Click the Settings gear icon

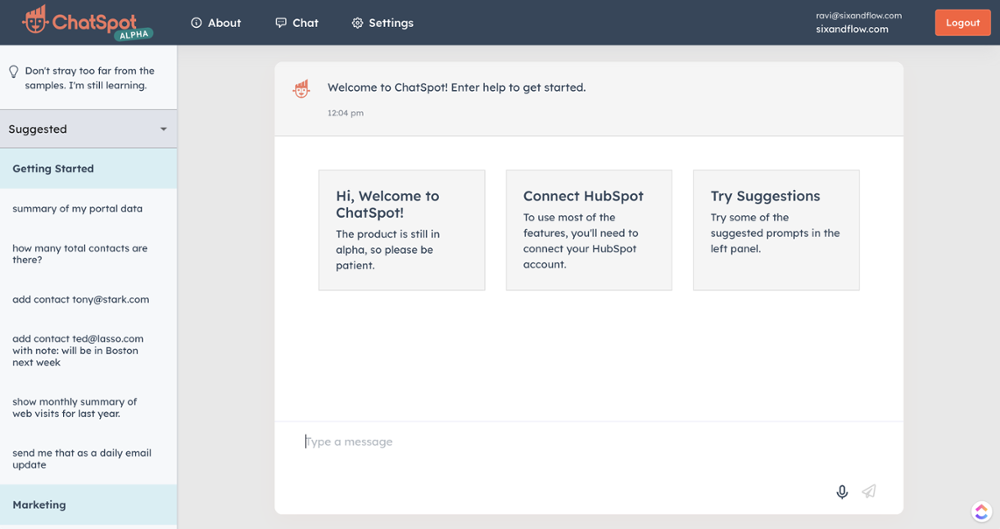357,23
